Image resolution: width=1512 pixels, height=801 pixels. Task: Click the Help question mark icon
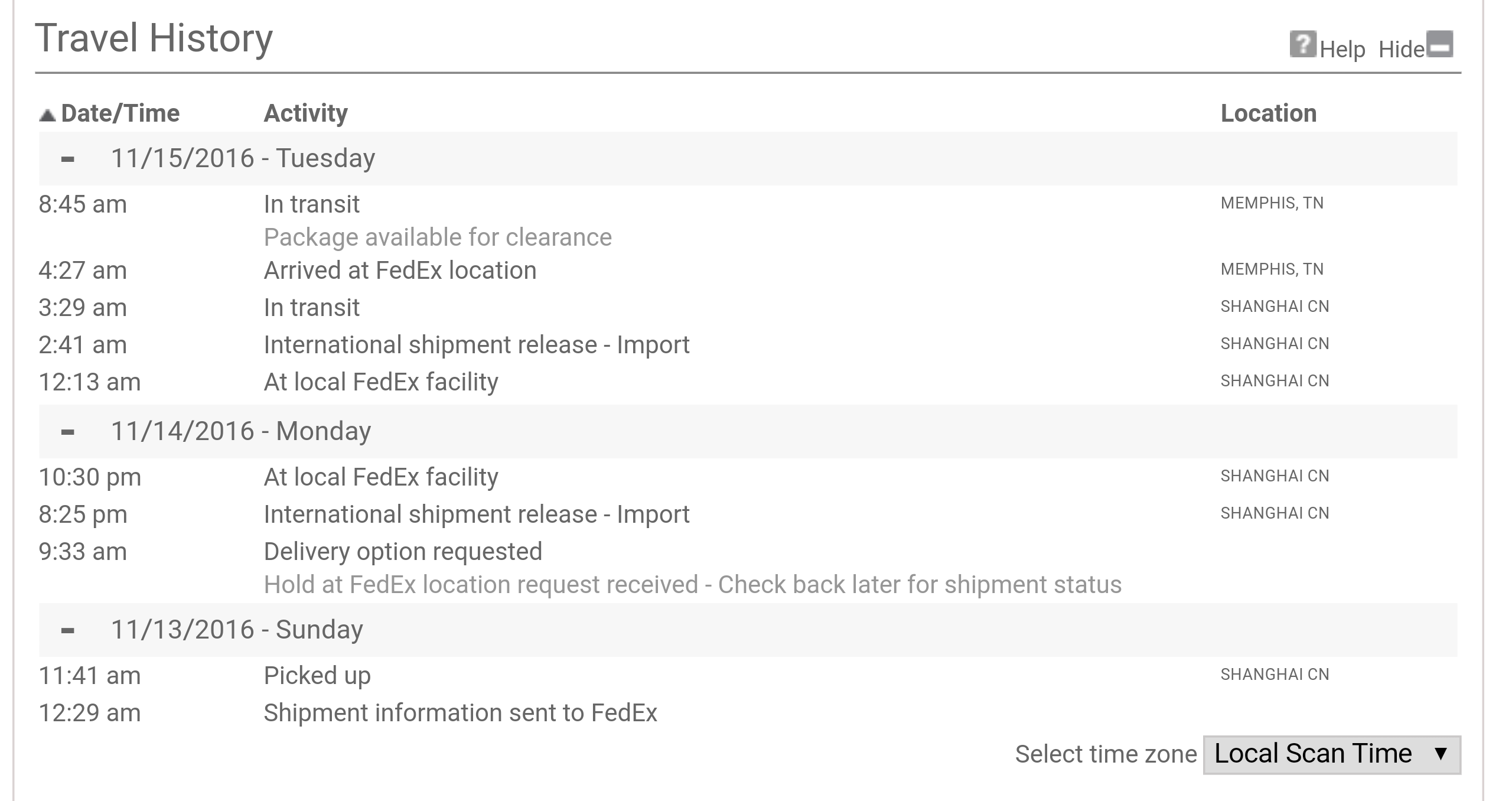(1303, 44)
